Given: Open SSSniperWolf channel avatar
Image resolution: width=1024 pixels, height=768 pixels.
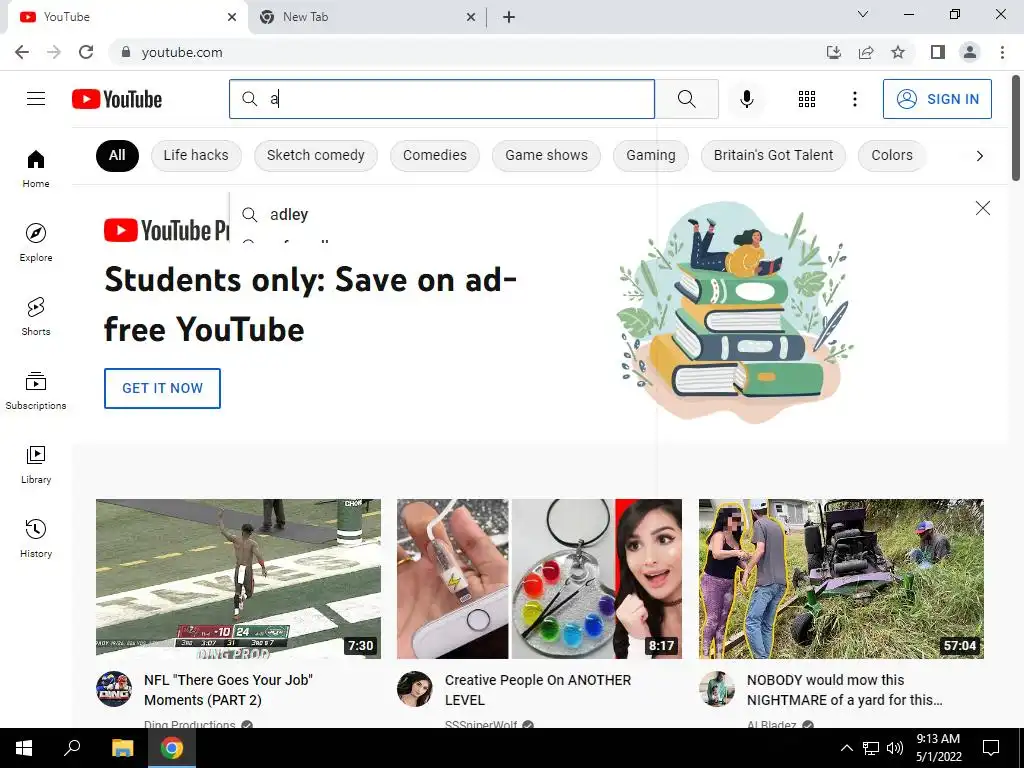Looking at the screenshot, I should pos(415,688).
